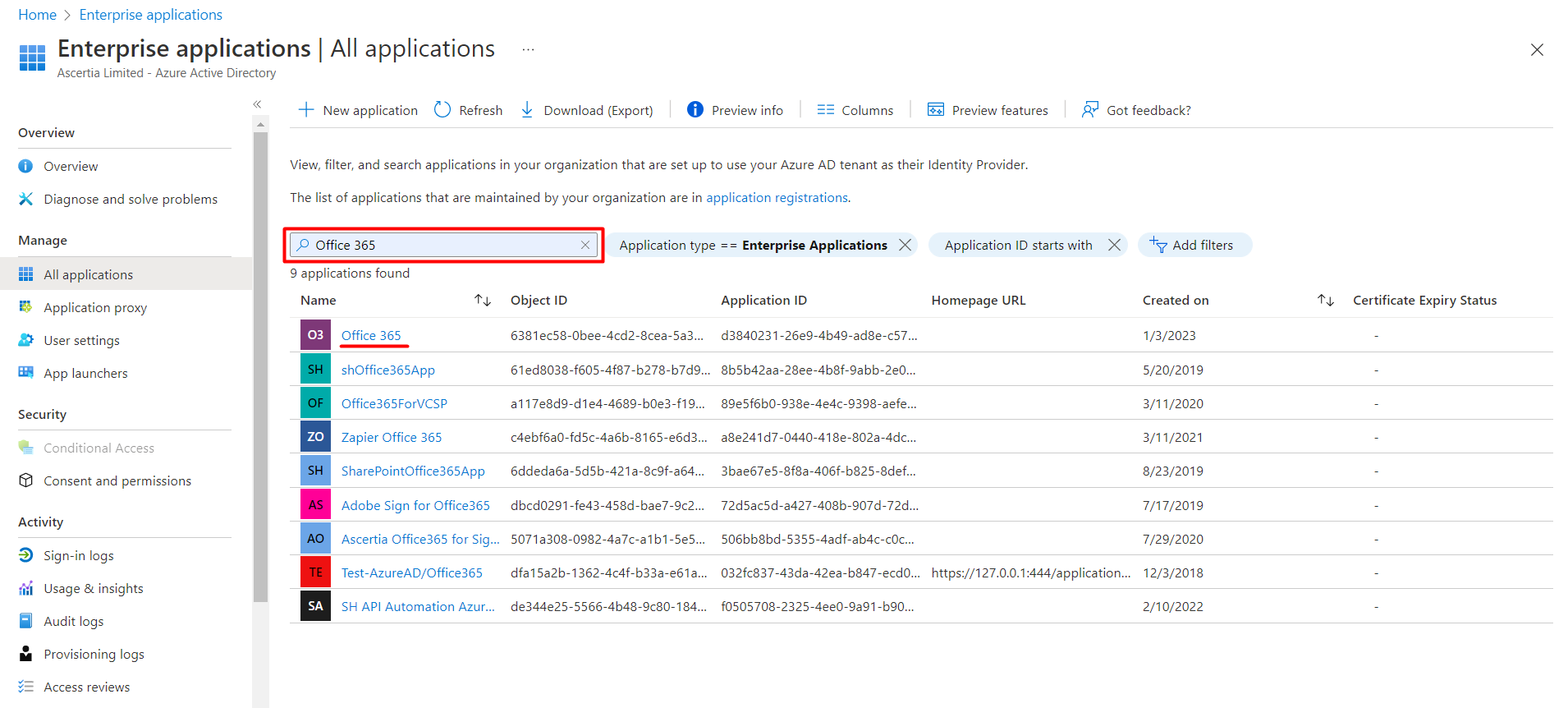This screenshot has width=1568, height=708.
Task: Click the TE Test-AzureAD tile icon
Action: pyautogui.click(x=315, y=572)
